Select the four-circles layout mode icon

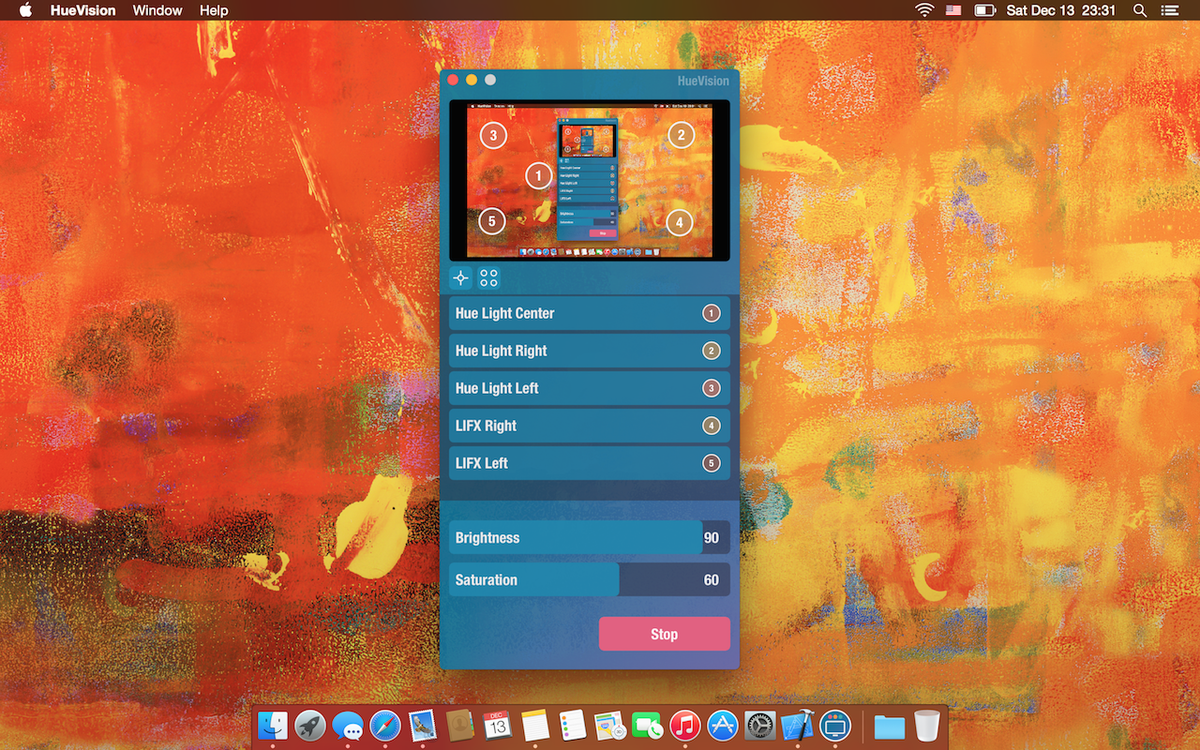[x=488, y=279]
